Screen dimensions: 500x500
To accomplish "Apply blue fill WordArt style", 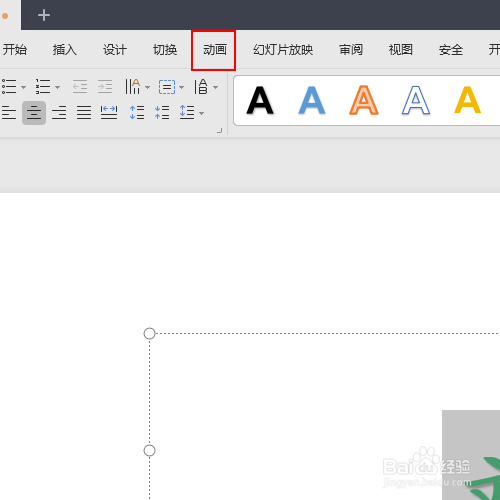I will click(x=312, y=100).
